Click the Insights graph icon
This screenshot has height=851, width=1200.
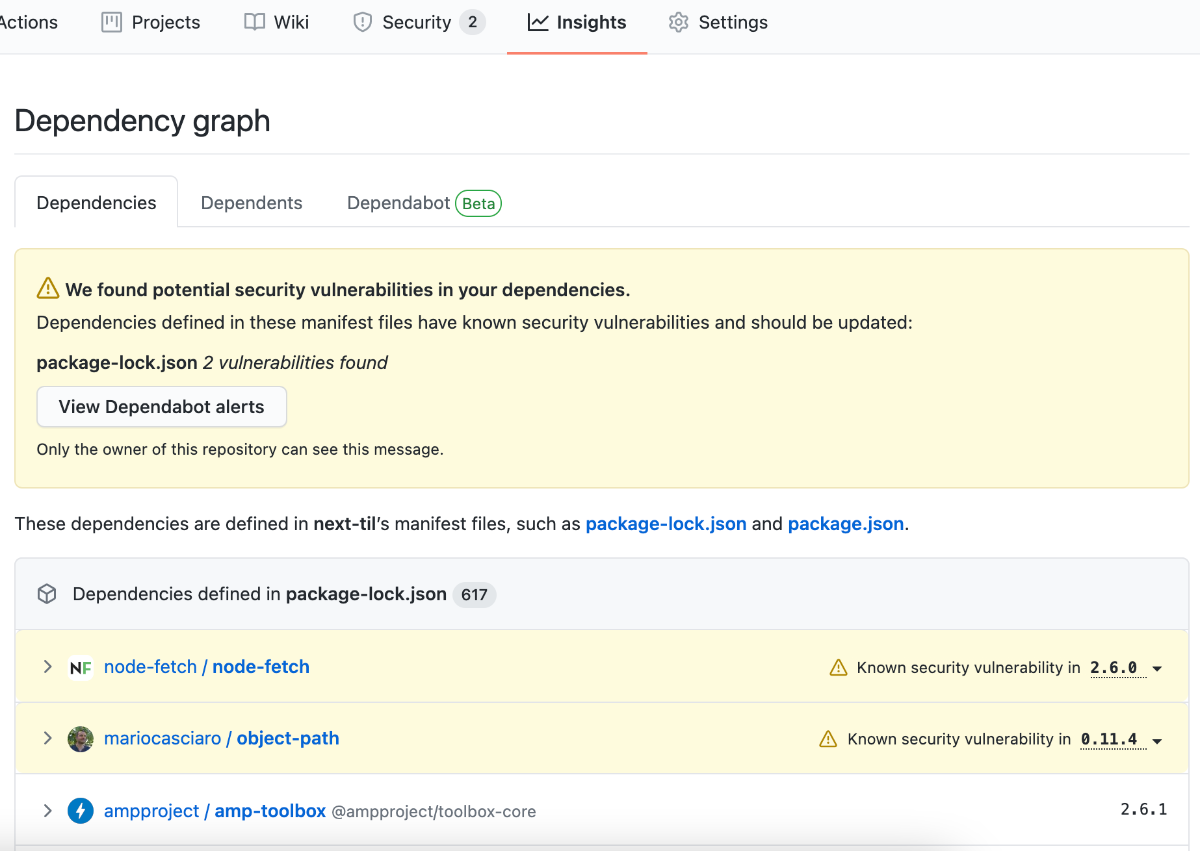pos(538,22)
